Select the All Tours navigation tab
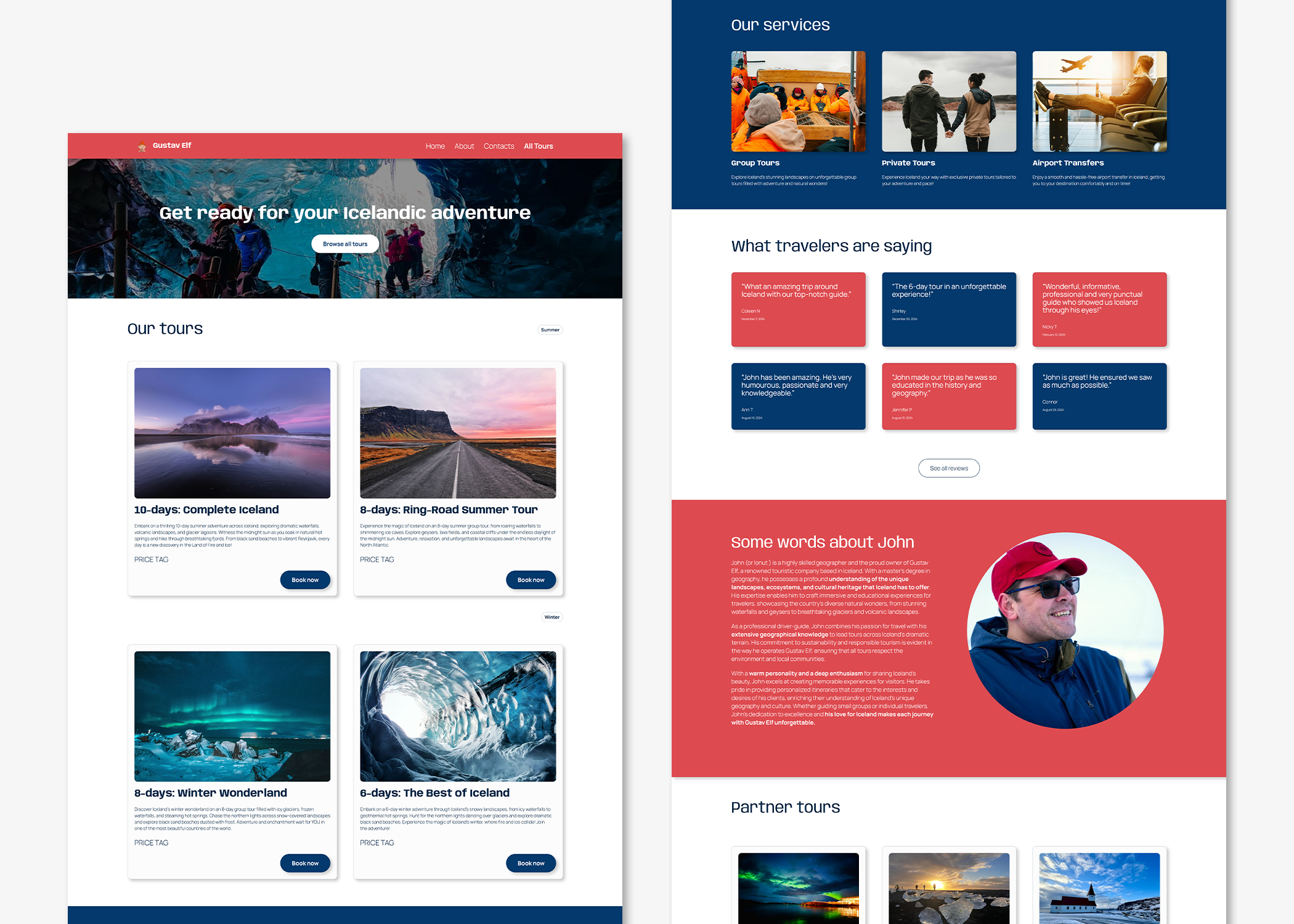 point(538,146)
